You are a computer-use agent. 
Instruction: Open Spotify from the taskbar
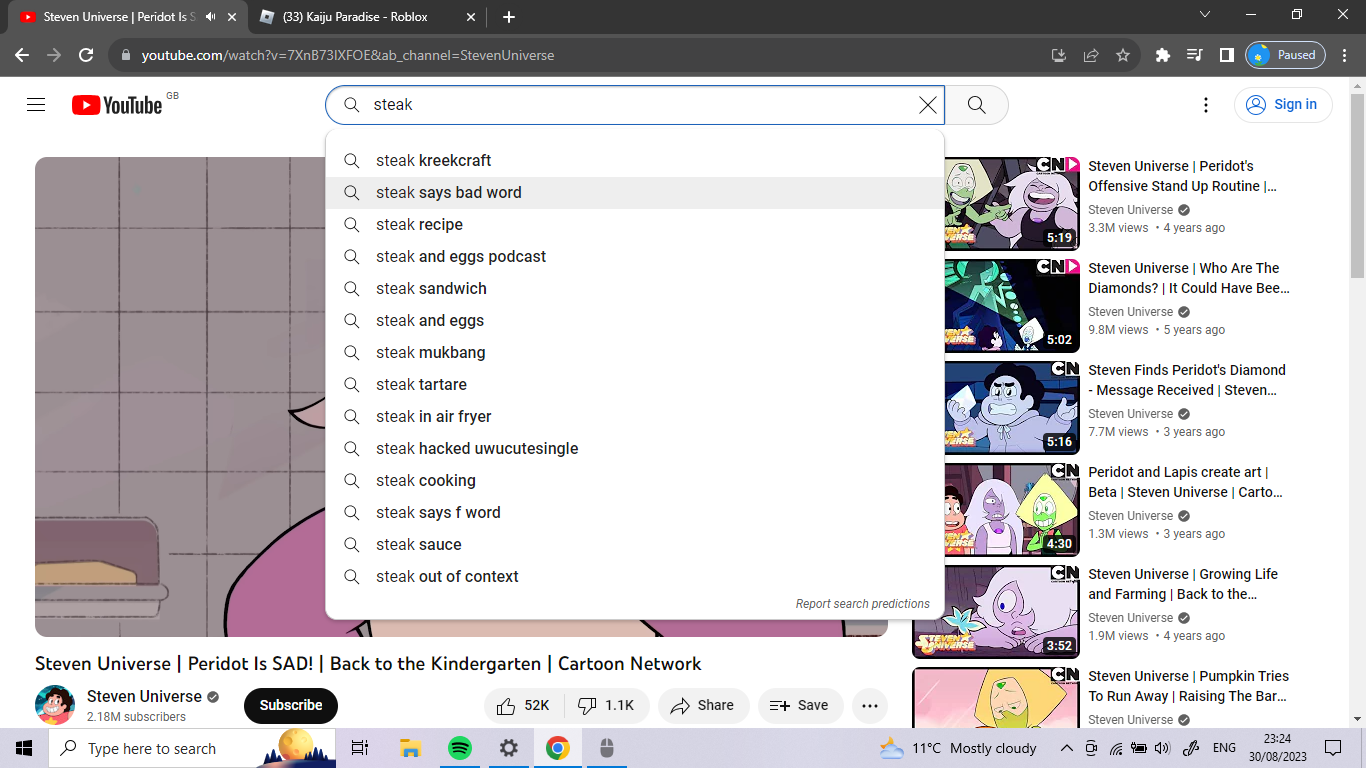(x=459, y=748)
